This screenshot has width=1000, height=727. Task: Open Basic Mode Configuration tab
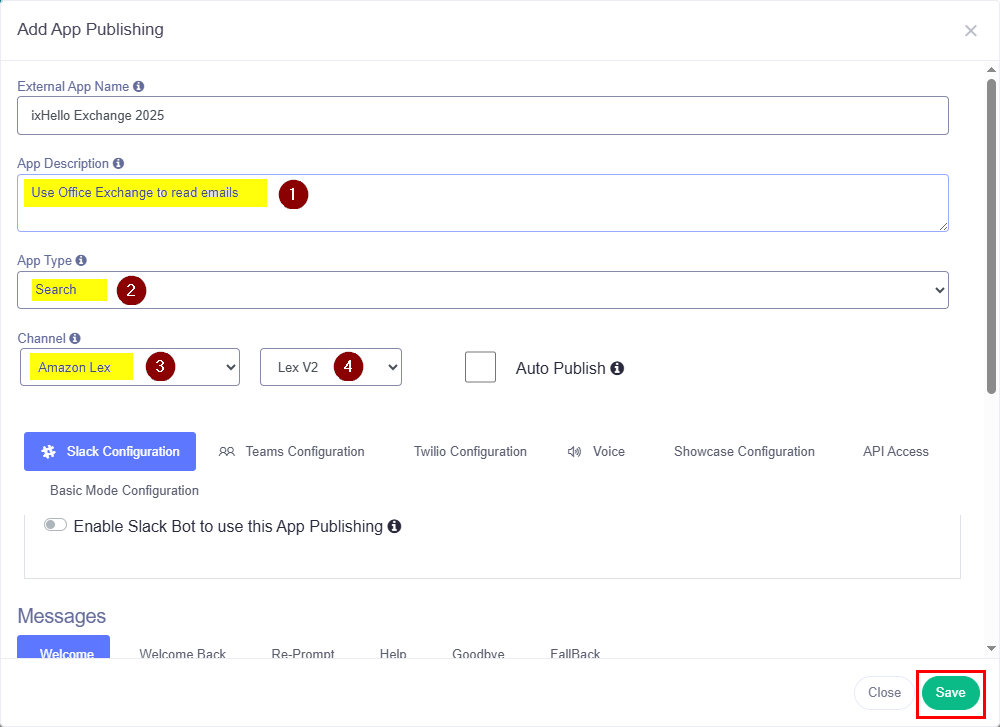click(x=124, y=490)
